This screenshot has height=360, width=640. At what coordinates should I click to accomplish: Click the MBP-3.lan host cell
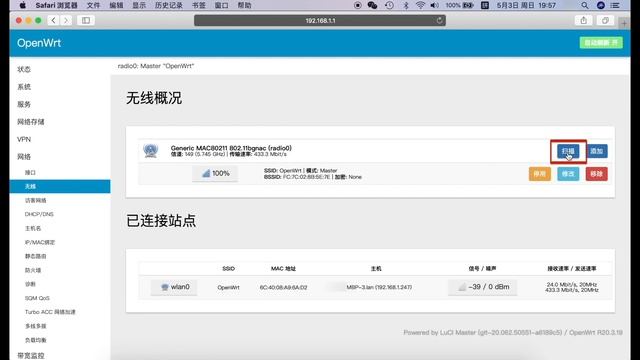point(379,287)
